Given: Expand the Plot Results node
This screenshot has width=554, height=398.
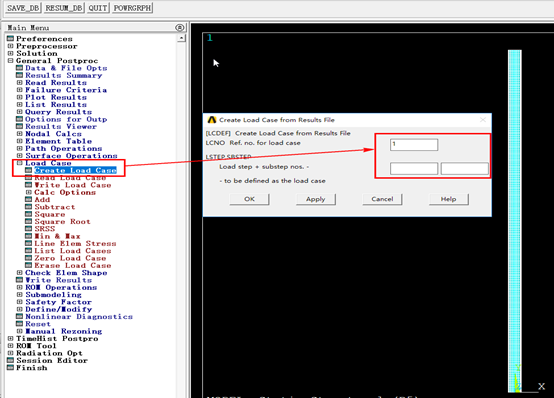Looking at the screenshot, I should pos(19,97).
